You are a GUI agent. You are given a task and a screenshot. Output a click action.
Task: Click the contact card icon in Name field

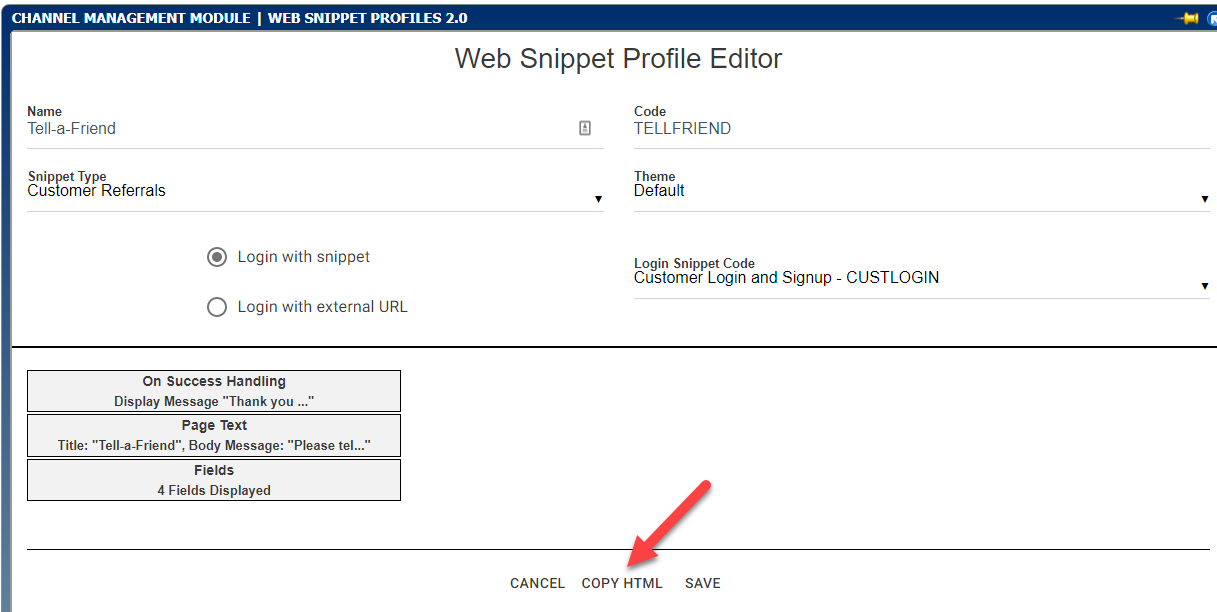(x=585, y=128)
